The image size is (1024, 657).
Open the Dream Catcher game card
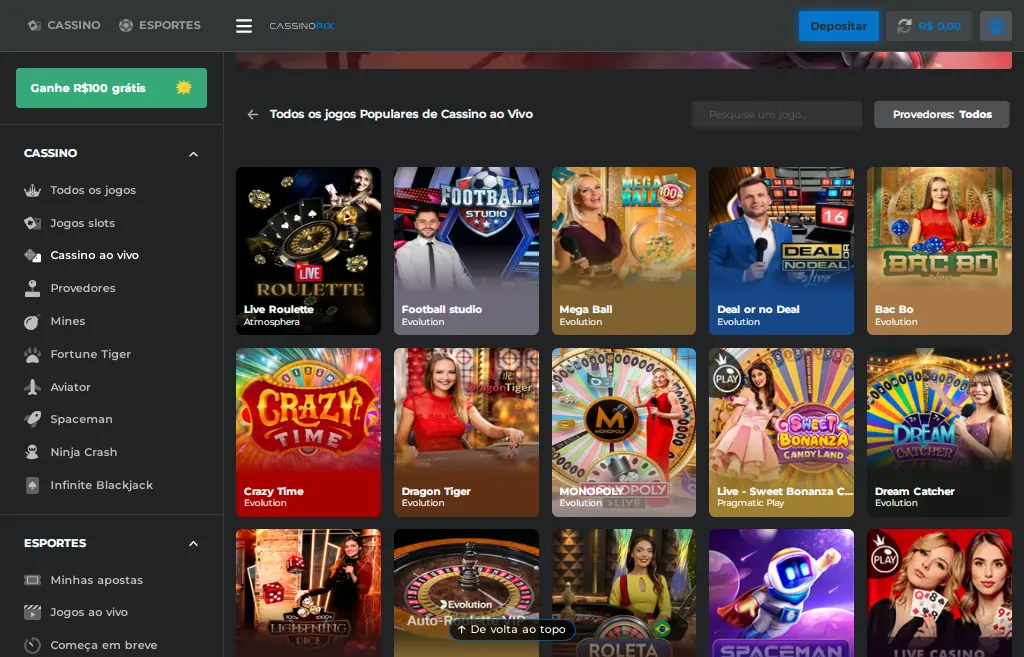[x=939, y=432]
